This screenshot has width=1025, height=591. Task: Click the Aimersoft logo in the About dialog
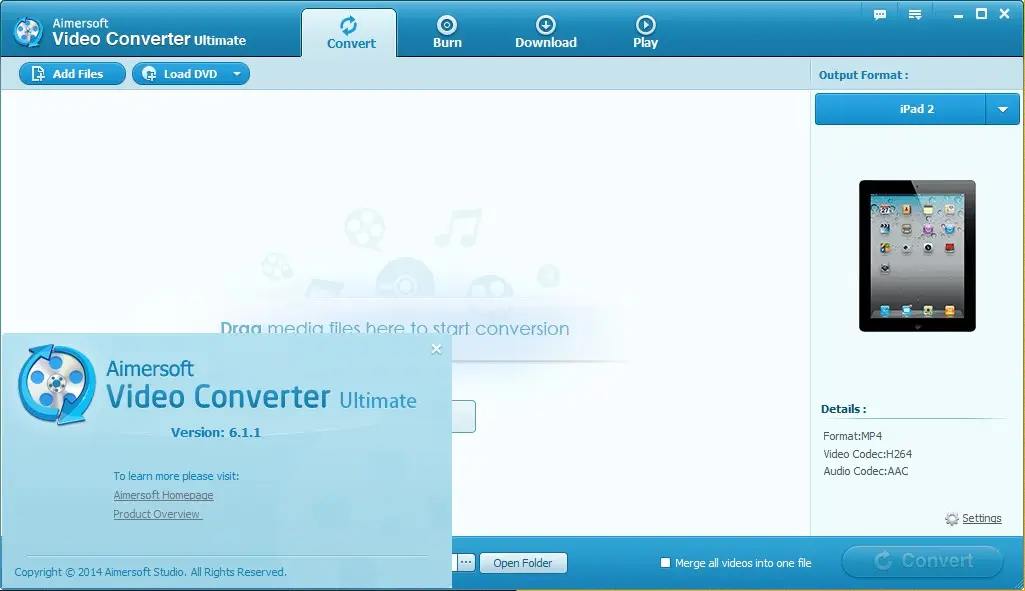coord(56,385)
